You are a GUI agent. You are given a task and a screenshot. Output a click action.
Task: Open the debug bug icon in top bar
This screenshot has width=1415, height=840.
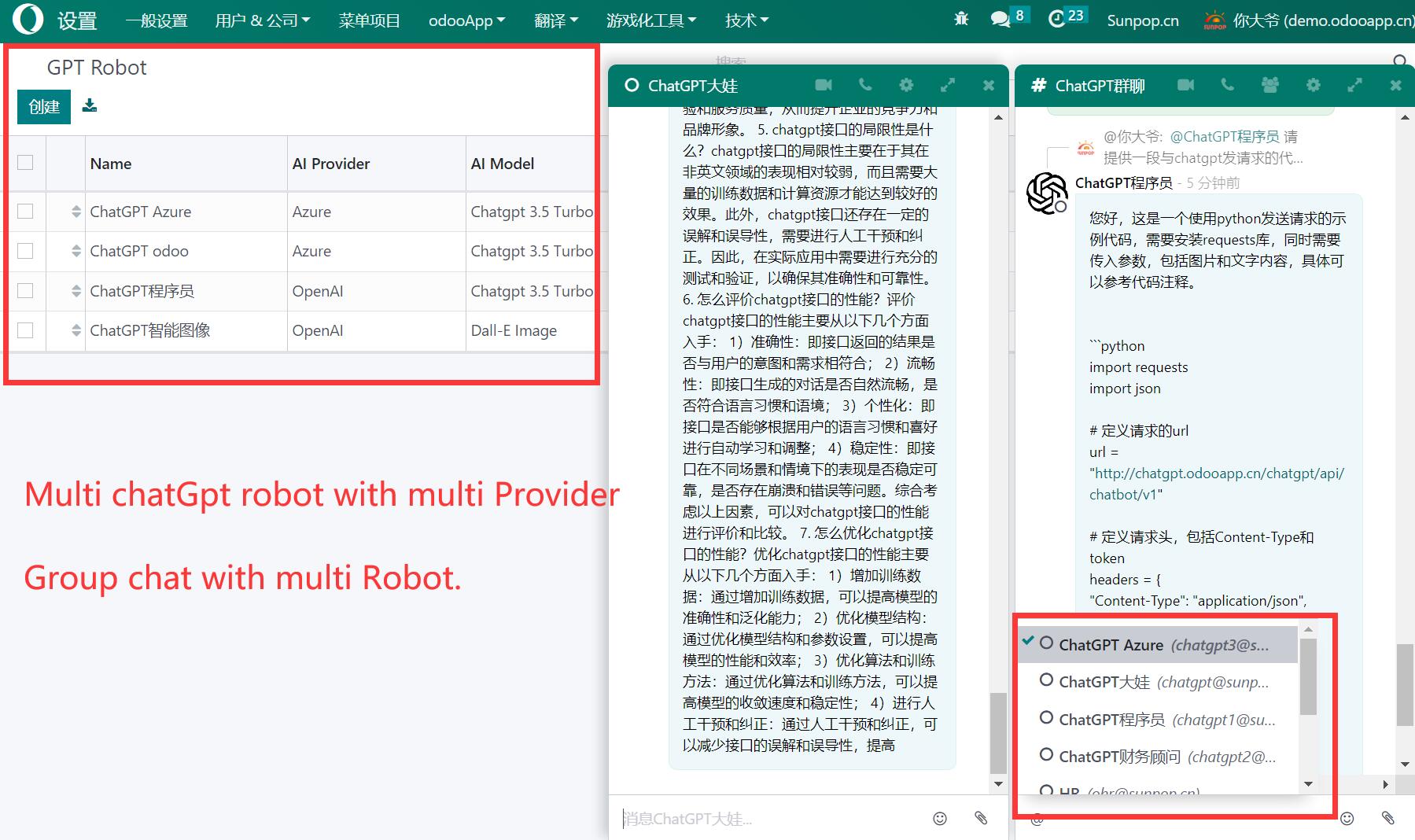pyautogui.click(x=961, y=19)
